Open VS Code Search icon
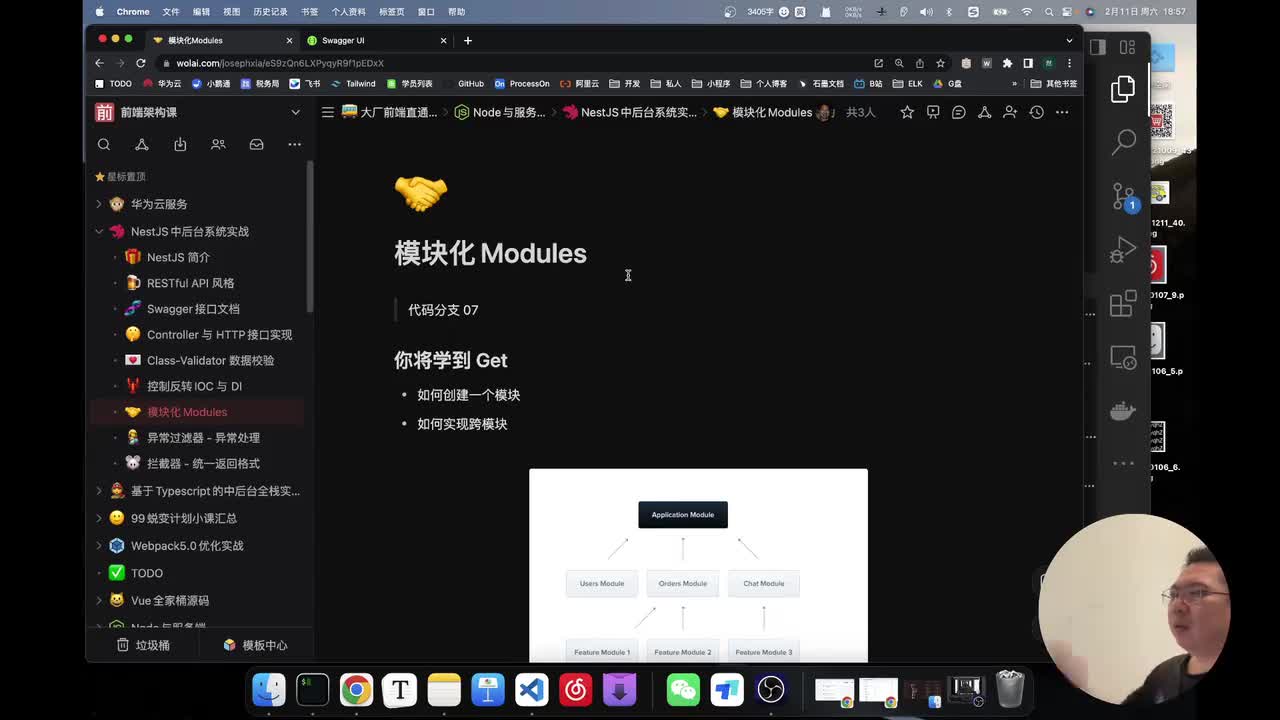1280x720 pixels. [1123, 142]
